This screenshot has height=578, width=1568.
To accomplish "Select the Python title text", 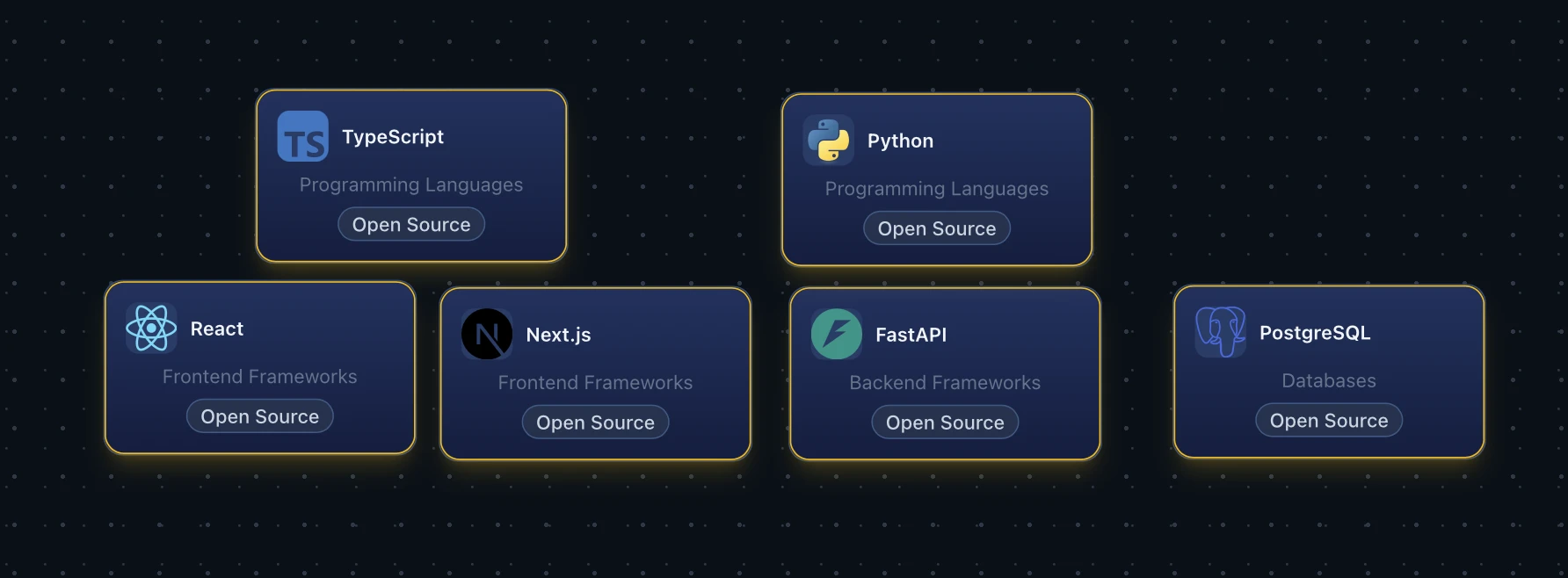I will coord(900,141).
